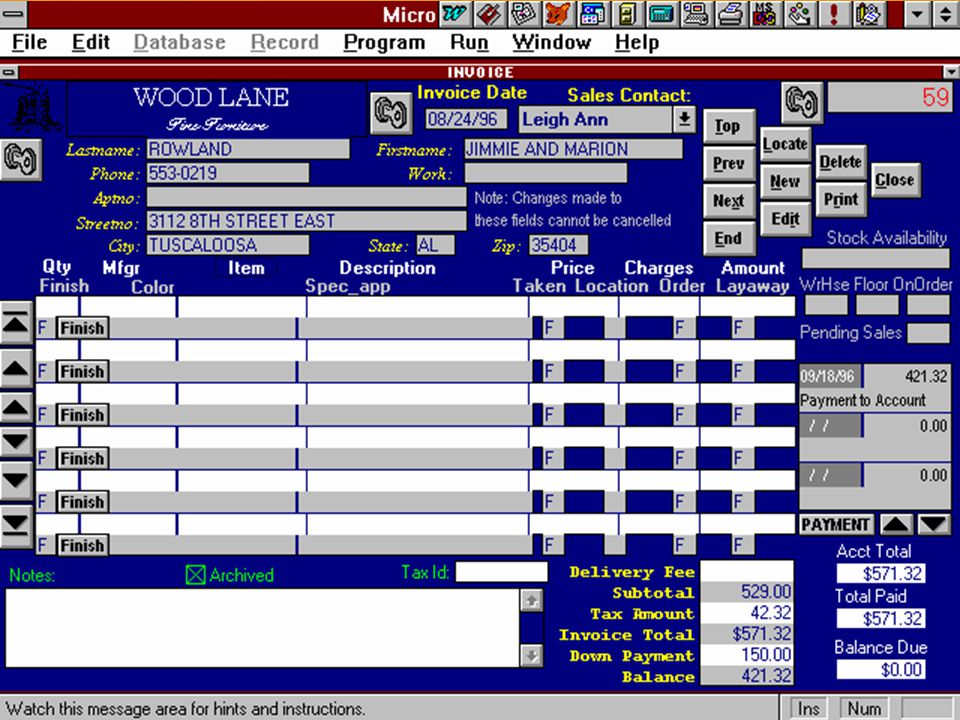The image size is (960, 720).
Task: Click the Locate button
Action: [786, 144]
